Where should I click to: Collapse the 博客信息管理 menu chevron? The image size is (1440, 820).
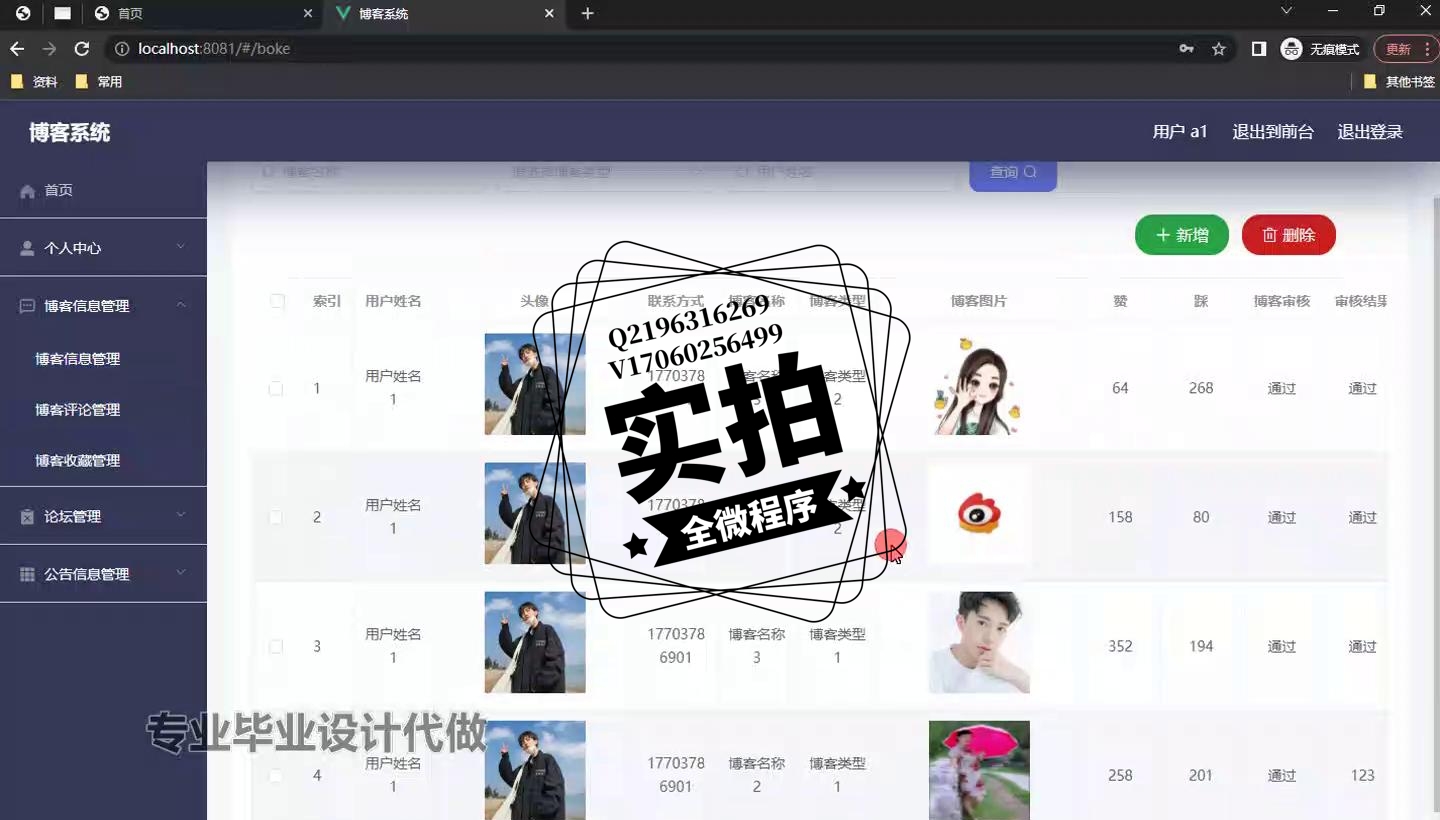181,305
